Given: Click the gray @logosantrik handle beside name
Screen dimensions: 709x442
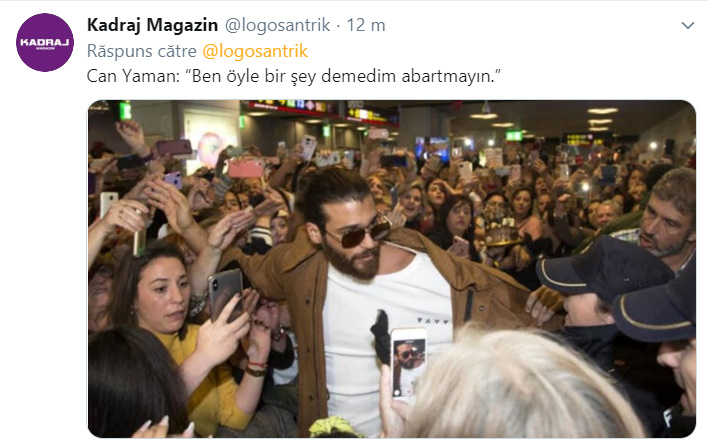Looking at the screenshot, I should point(278,25).
